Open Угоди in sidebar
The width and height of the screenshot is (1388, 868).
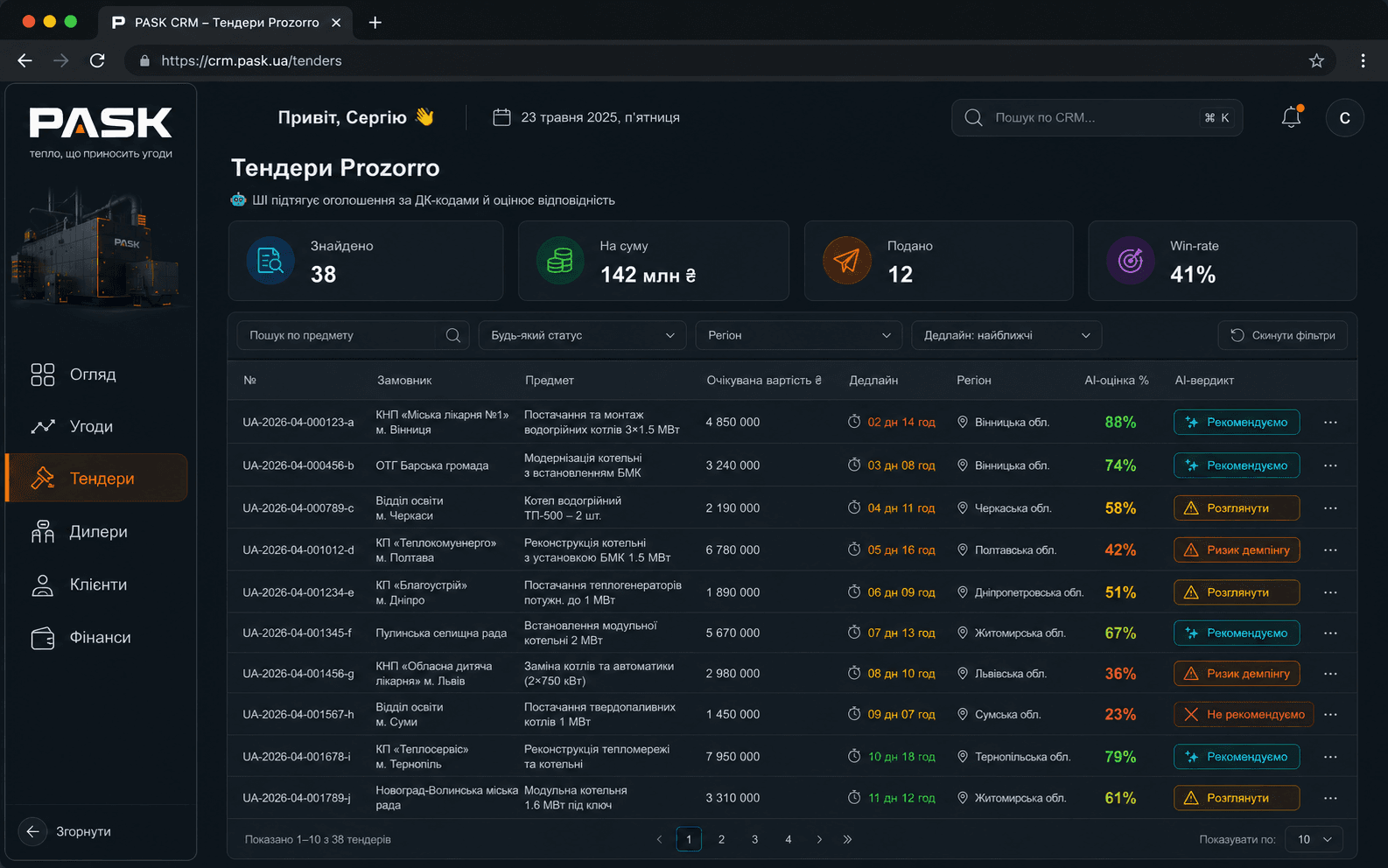tap(96, 426)
